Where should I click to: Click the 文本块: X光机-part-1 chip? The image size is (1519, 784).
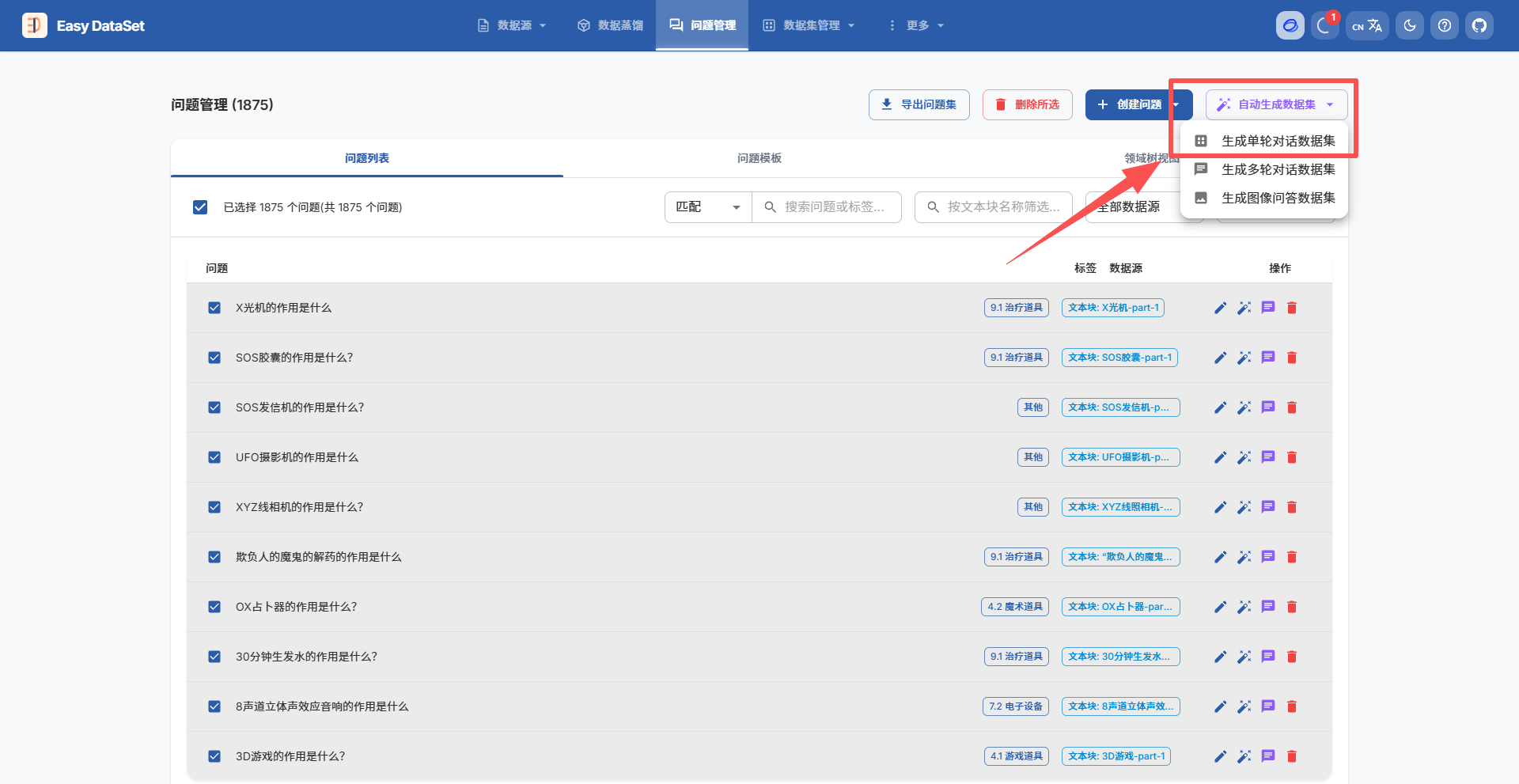coord(1113,308)
